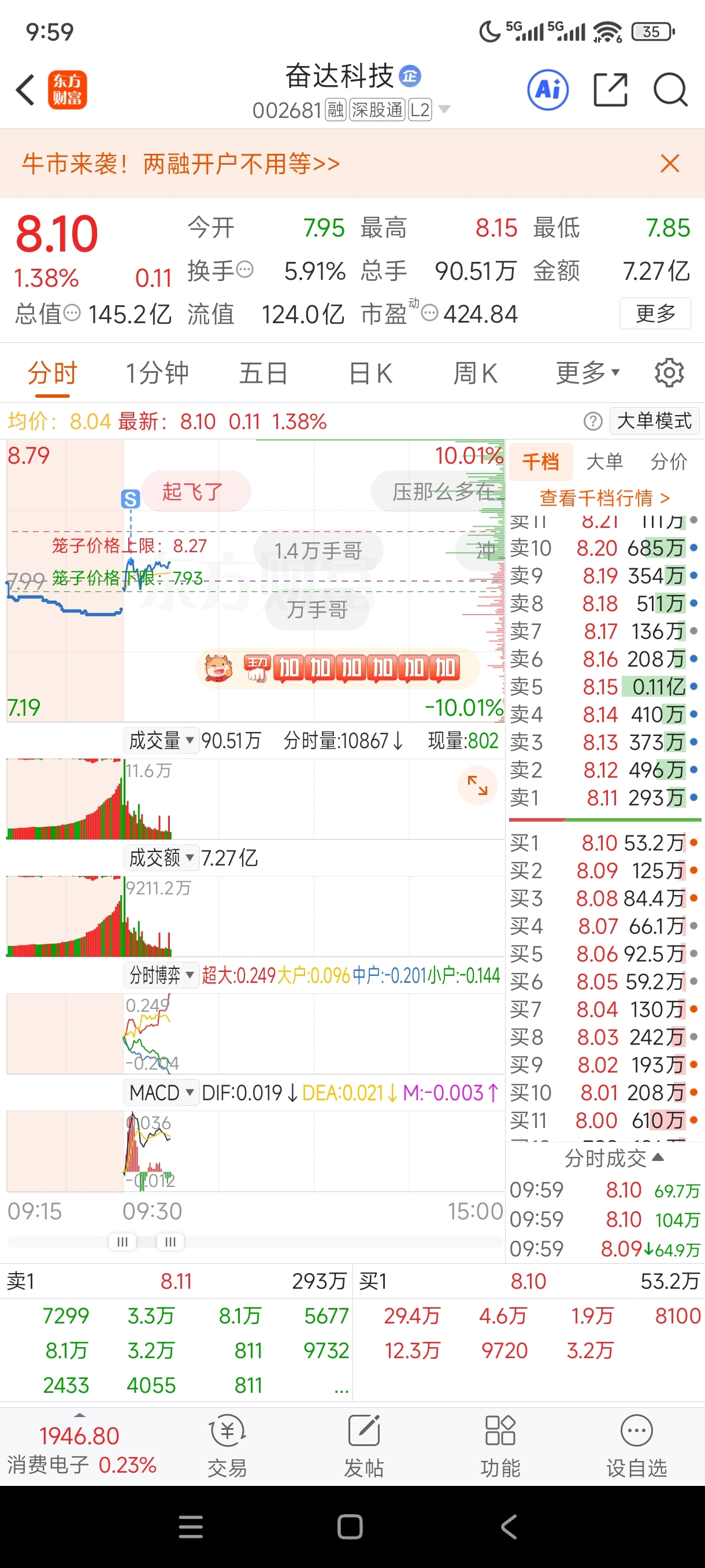Open the 功能 functions icon
Screen dimensions: 705x1568
(500, 1446)
